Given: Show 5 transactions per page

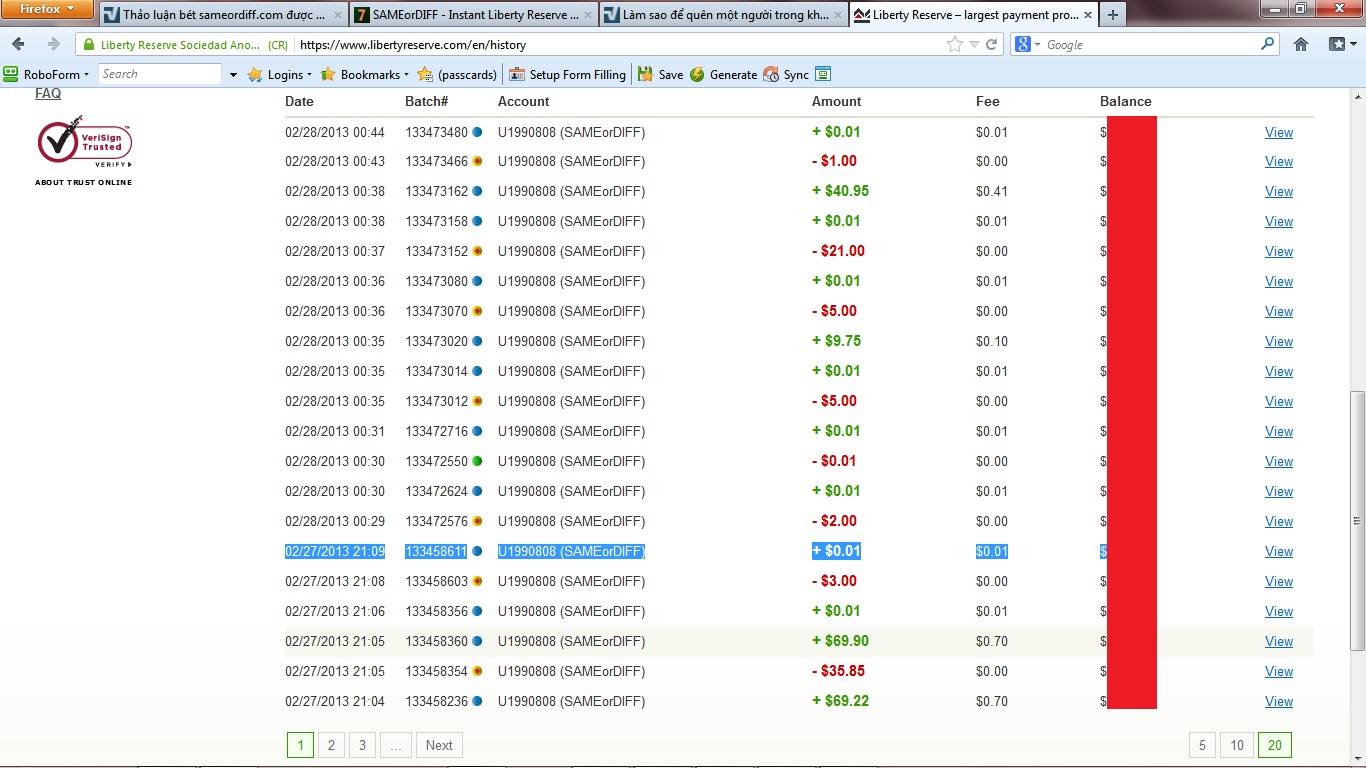Looking at the screenshot, I should (x=1202, y=745).
